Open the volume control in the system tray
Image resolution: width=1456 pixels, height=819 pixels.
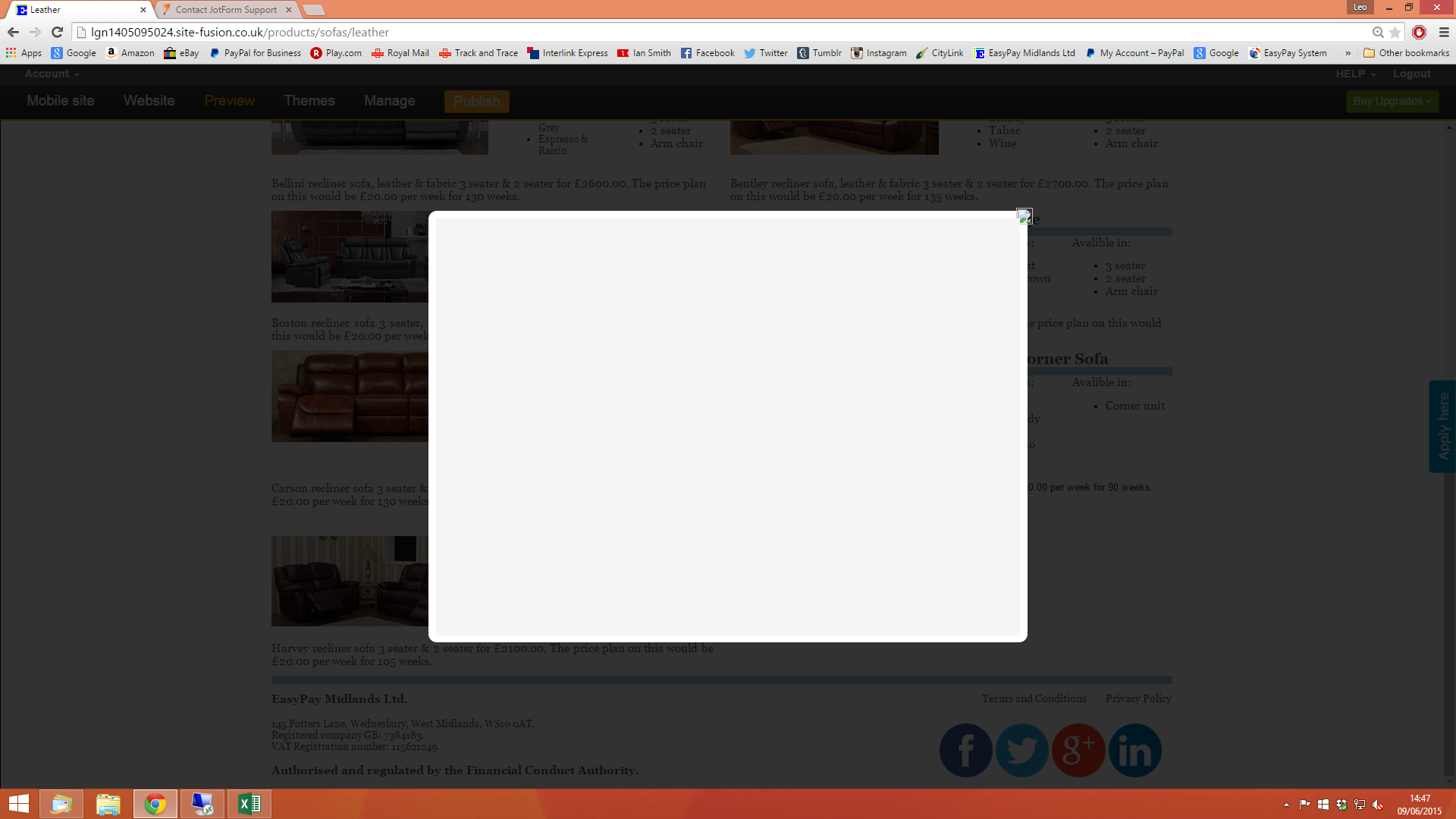(x=1378, y=805)
